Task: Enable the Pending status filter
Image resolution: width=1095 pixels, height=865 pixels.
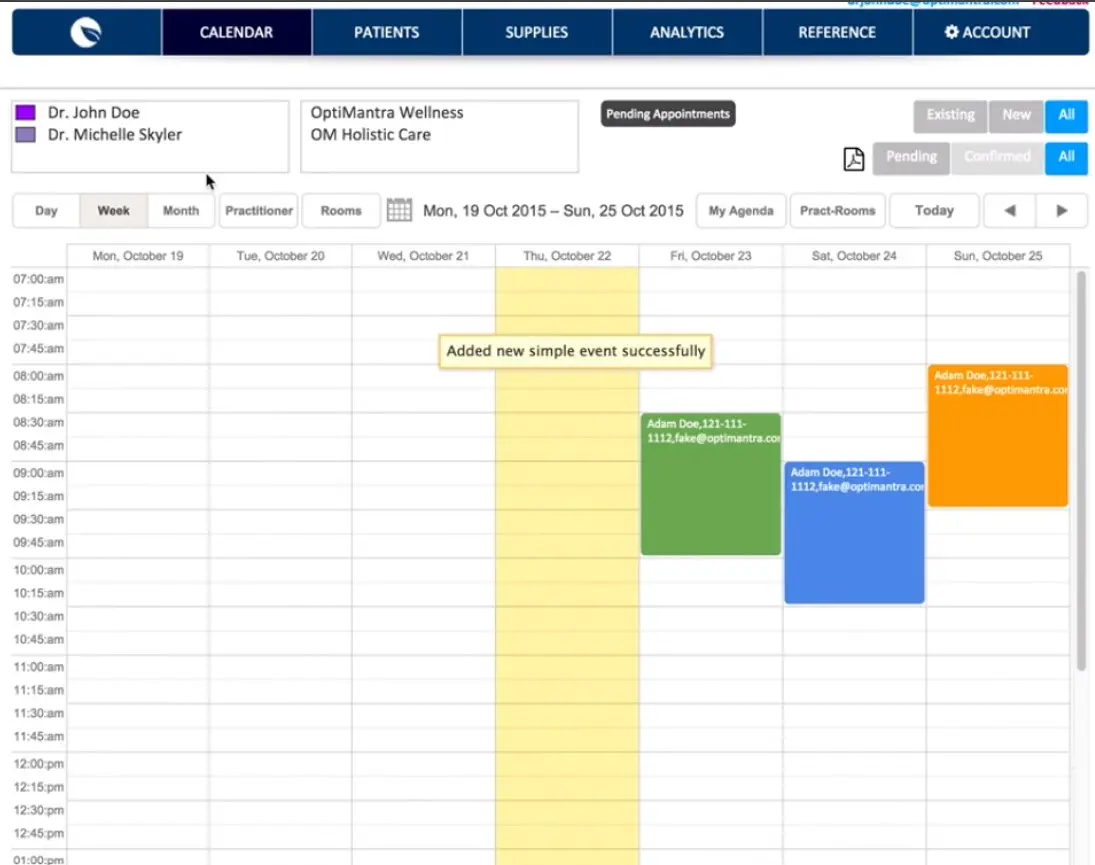Action: point(911,157)
